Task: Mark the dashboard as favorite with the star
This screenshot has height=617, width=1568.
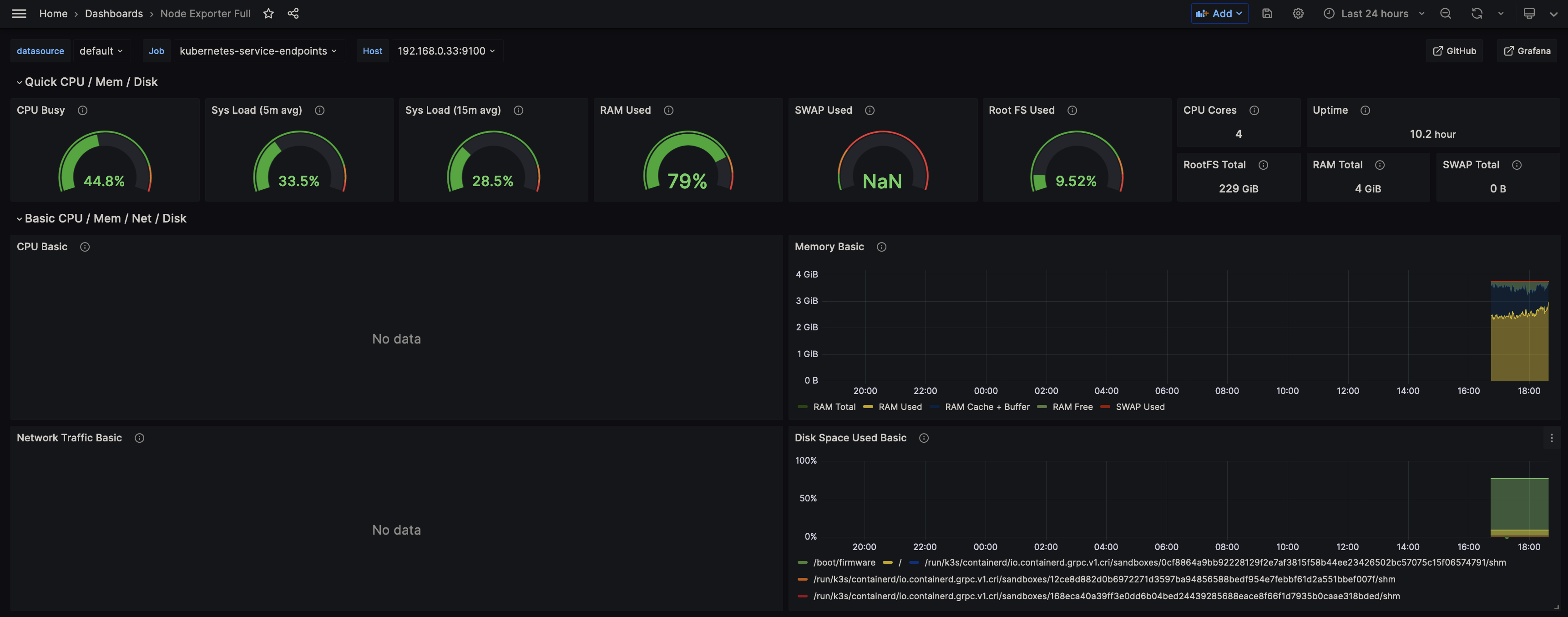Action: 268,13
